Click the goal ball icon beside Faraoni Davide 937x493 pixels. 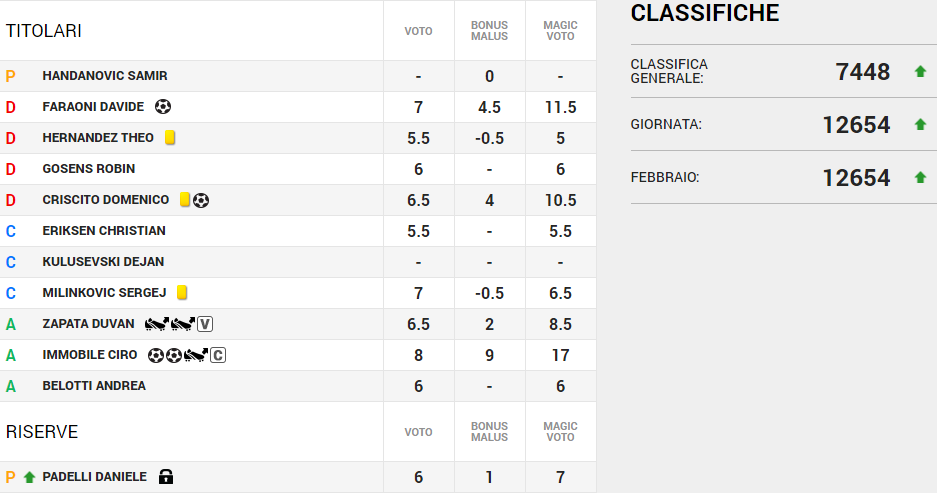(x=163, y=107)
